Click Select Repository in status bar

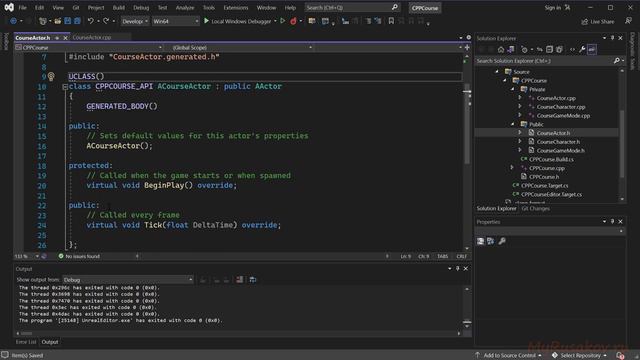tap(579, 356)
